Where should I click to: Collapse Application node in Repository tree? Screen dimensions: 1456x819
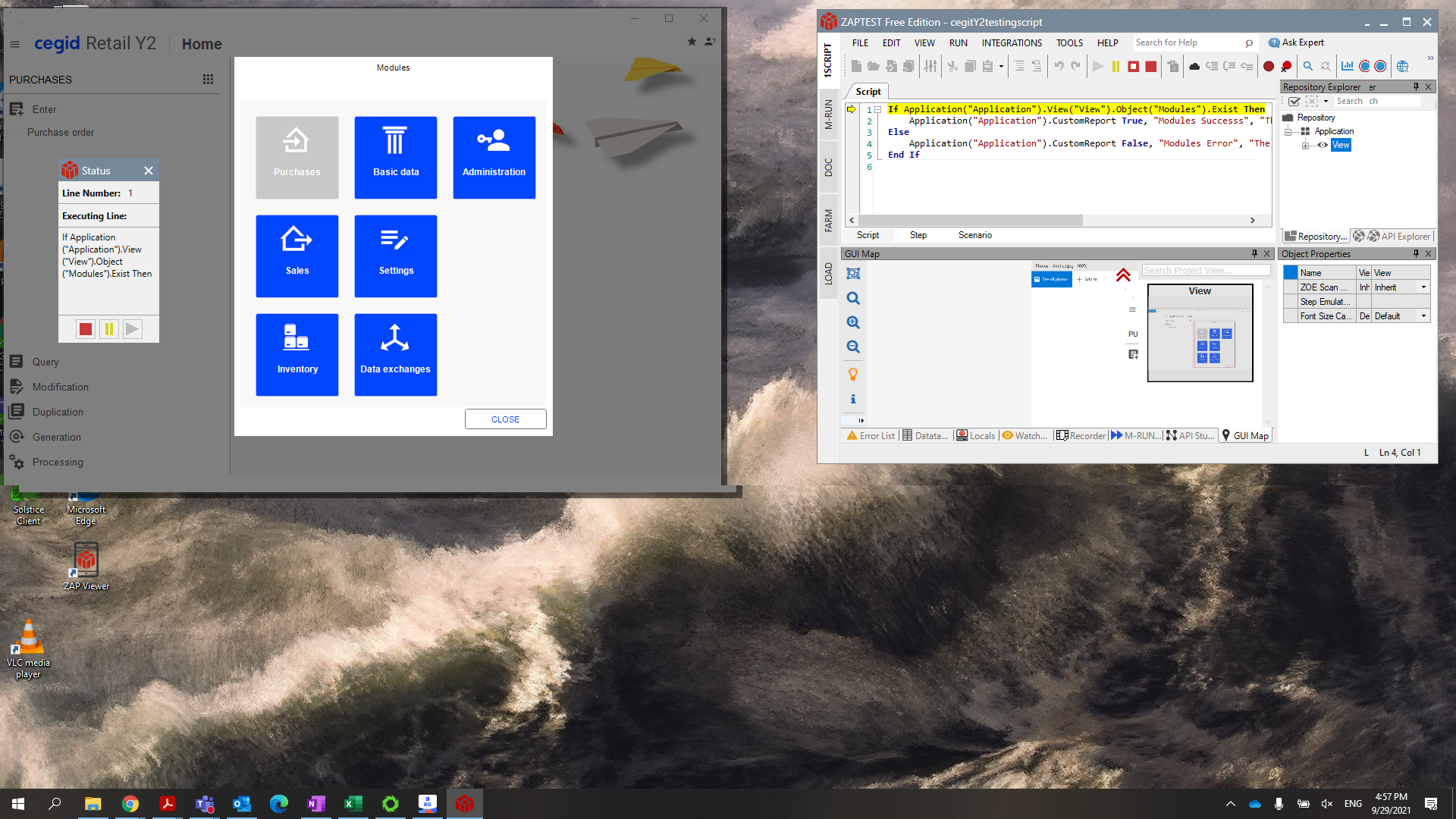1288,131
